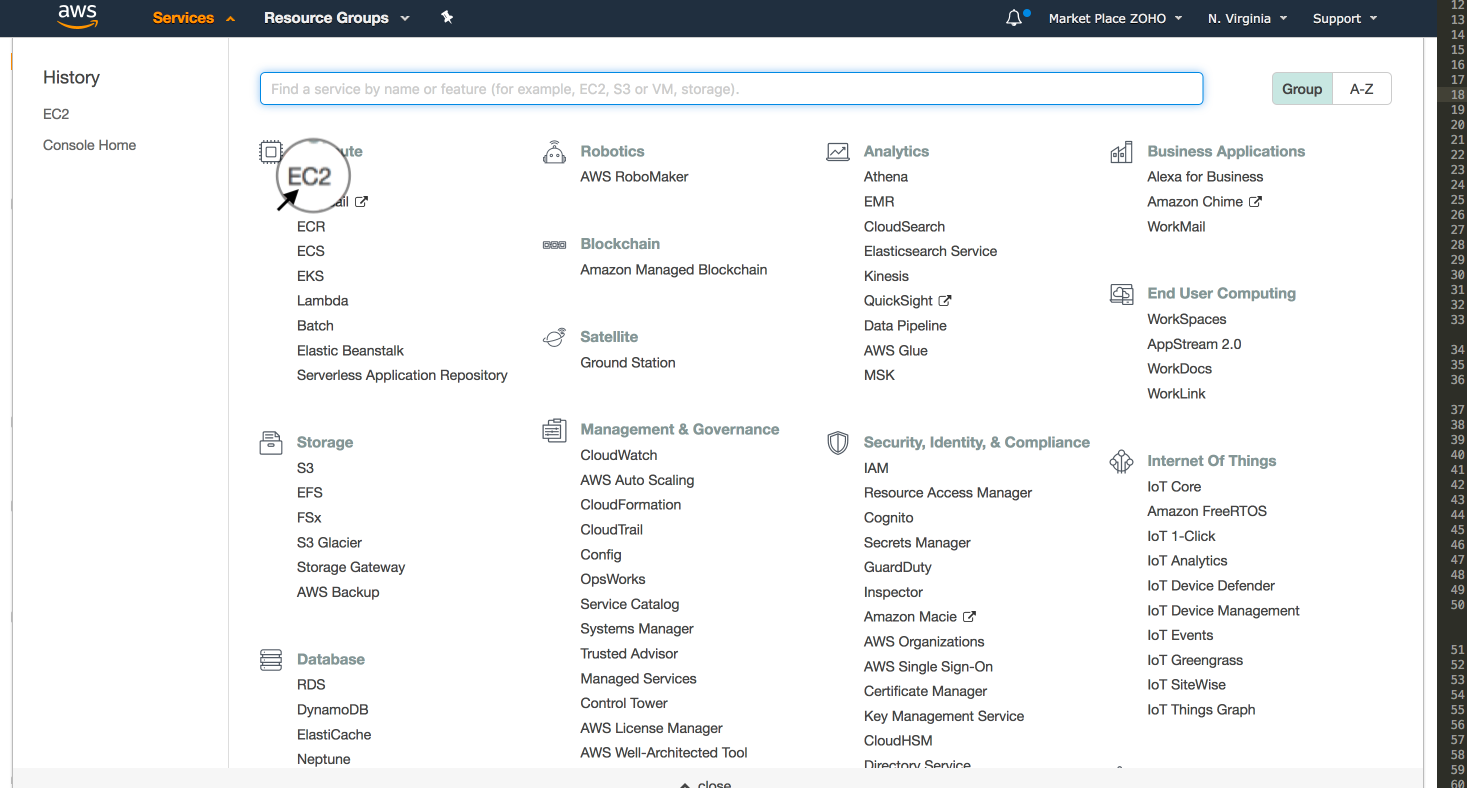Open S3 Glacier
Image resolution: width=1467 pixels, height=788 pixels.
(329, 543)
